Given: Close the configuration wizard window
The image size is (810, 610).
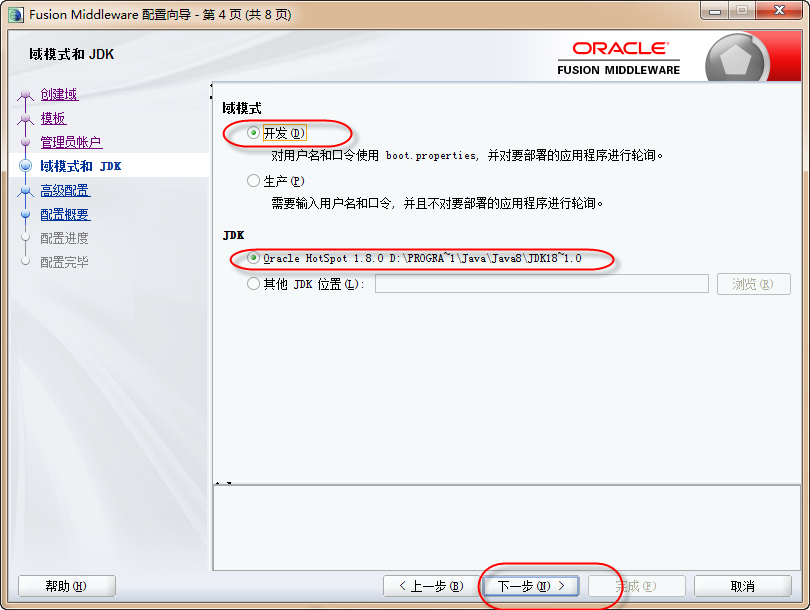Looking at the screenshot, I should coord(780,11).
